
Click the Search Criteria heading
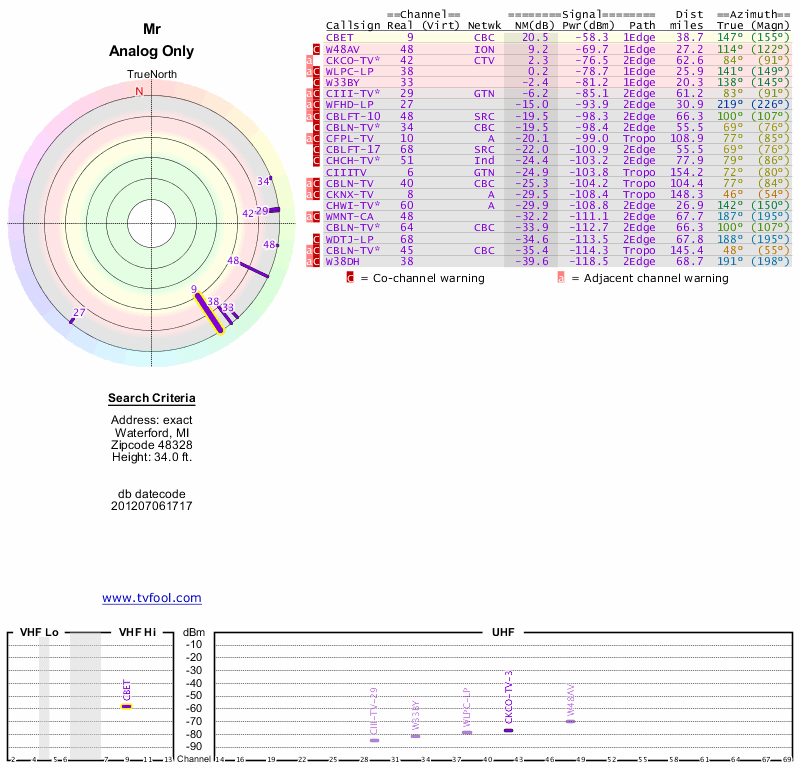[x=152, y=399]
